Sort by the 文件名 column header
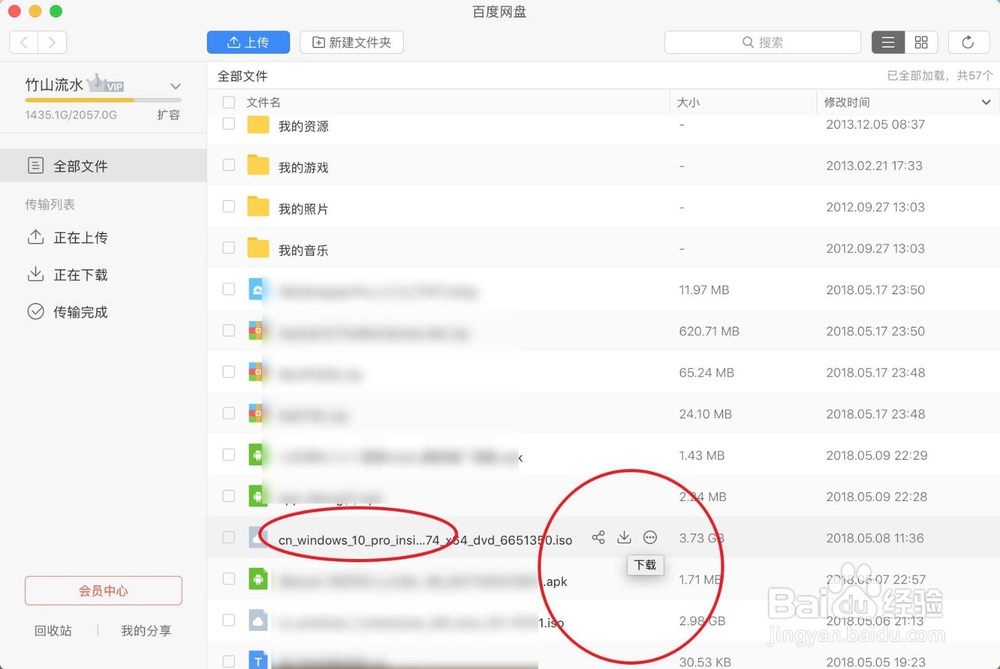 tap(263, 102)
